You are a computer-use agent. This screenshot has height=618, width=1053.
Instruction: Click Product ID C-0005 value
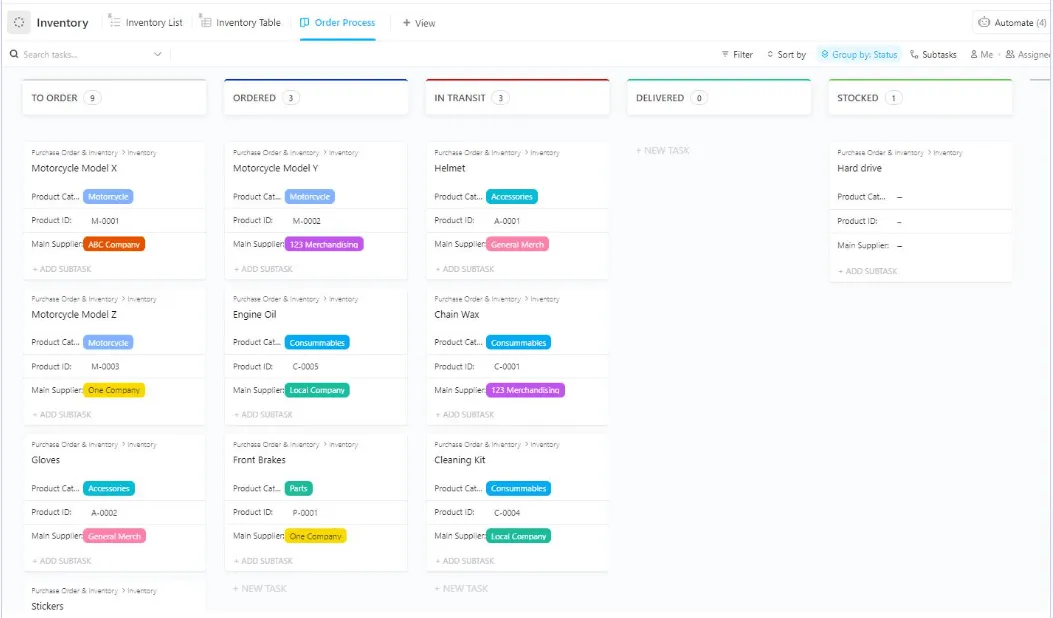click(306, 367)
